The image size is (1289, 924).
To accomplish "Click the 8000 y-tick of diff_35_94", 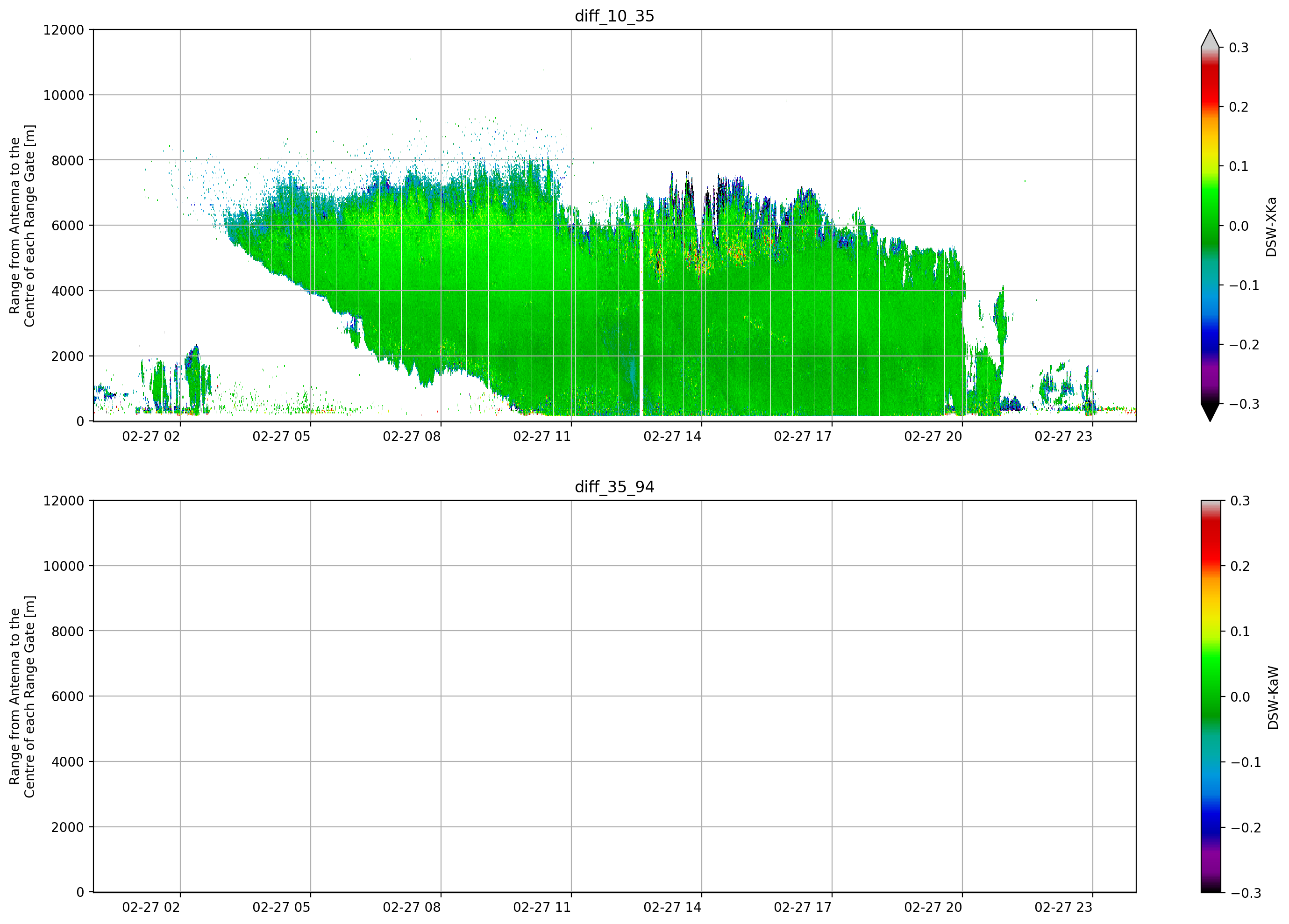I will [x=68, y=632].
